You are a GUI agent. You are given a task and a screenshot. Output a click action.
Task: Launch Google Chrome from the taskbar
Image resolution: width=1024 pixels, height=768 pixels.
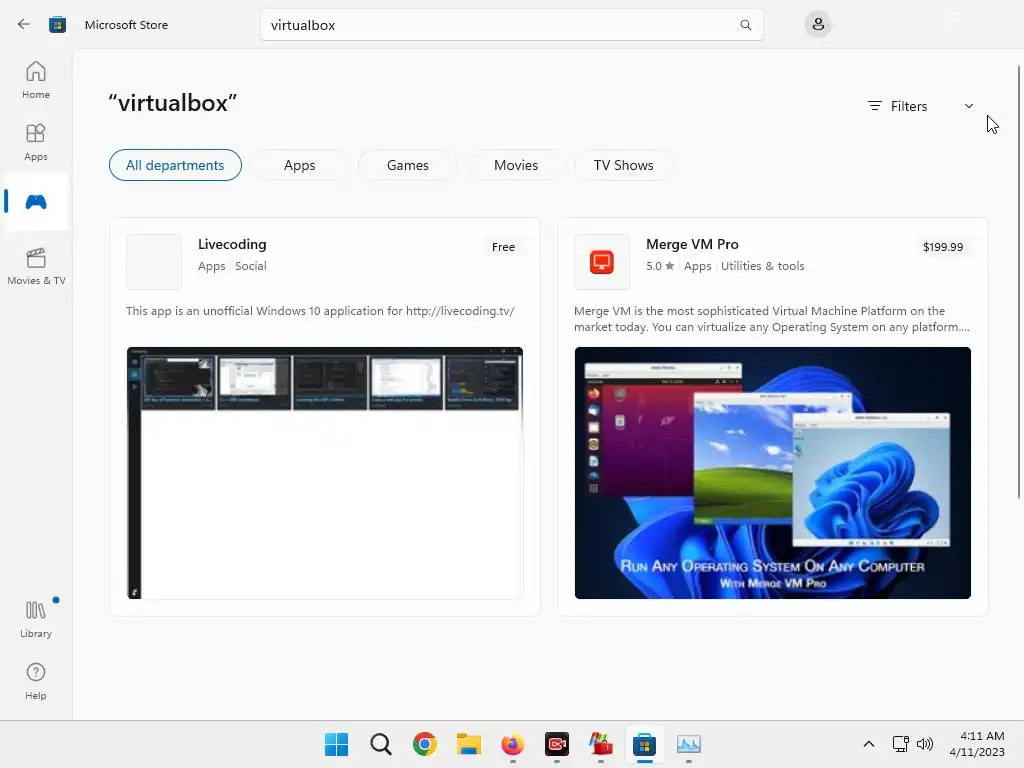point(424,744)
